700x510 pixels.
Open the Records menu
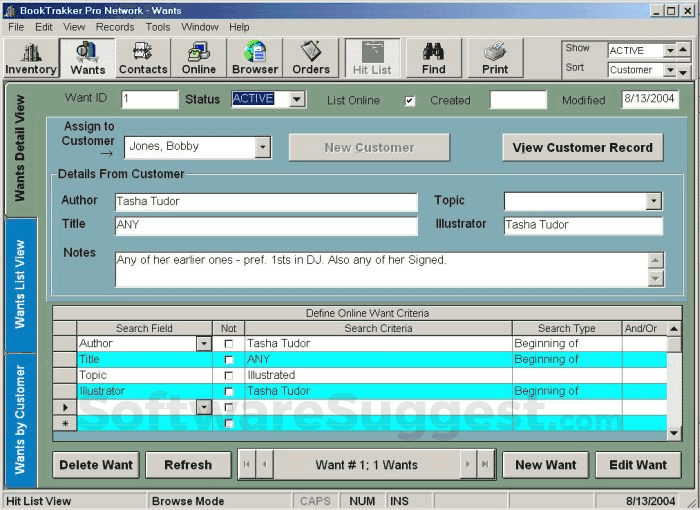[115, 27]
